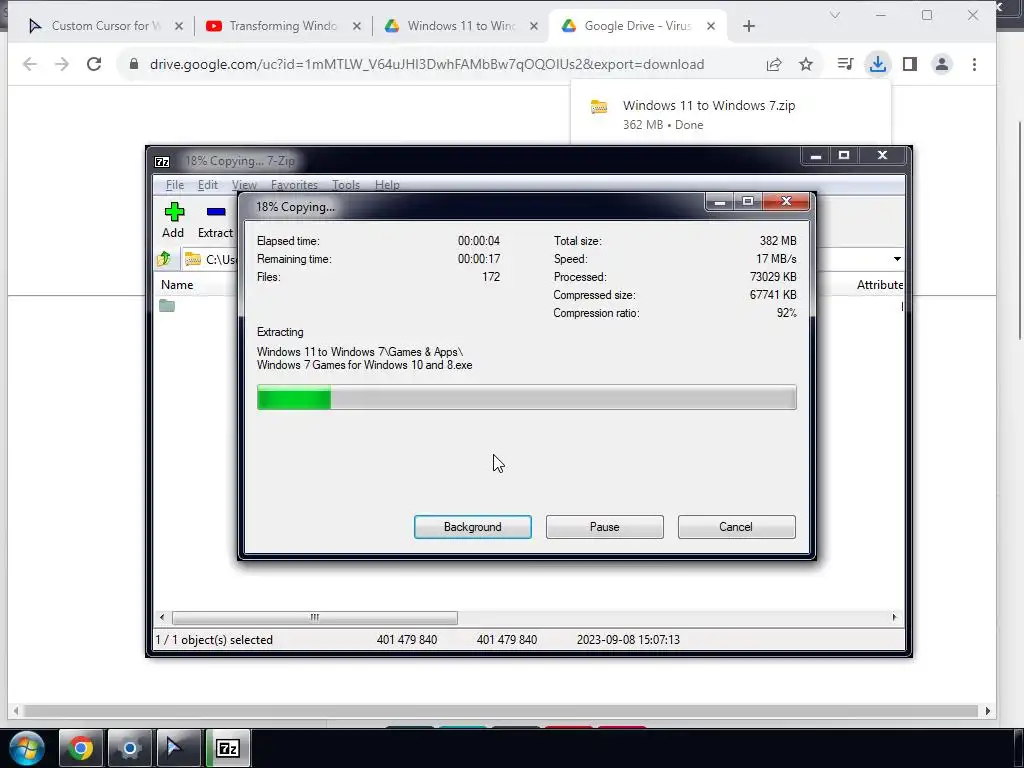Open the zip file icon in downloads popup
Image resolution: width=1024 pixels, height=768 pixels.
pos(599,107)
